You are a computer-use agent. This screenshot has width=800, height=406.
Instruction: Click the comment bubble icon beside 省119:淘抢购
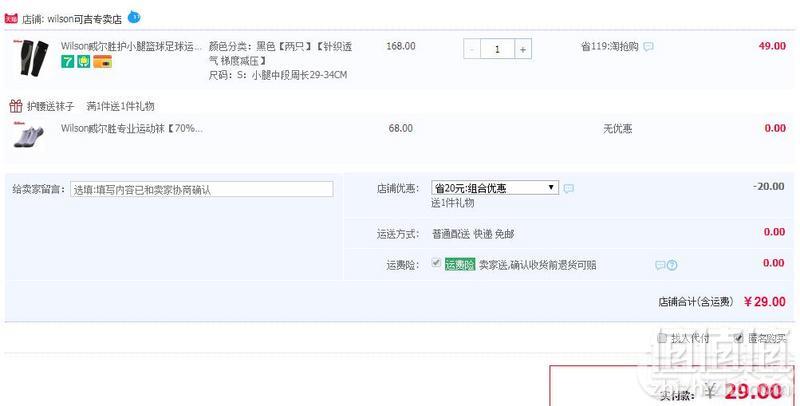(x=648, y=47)
